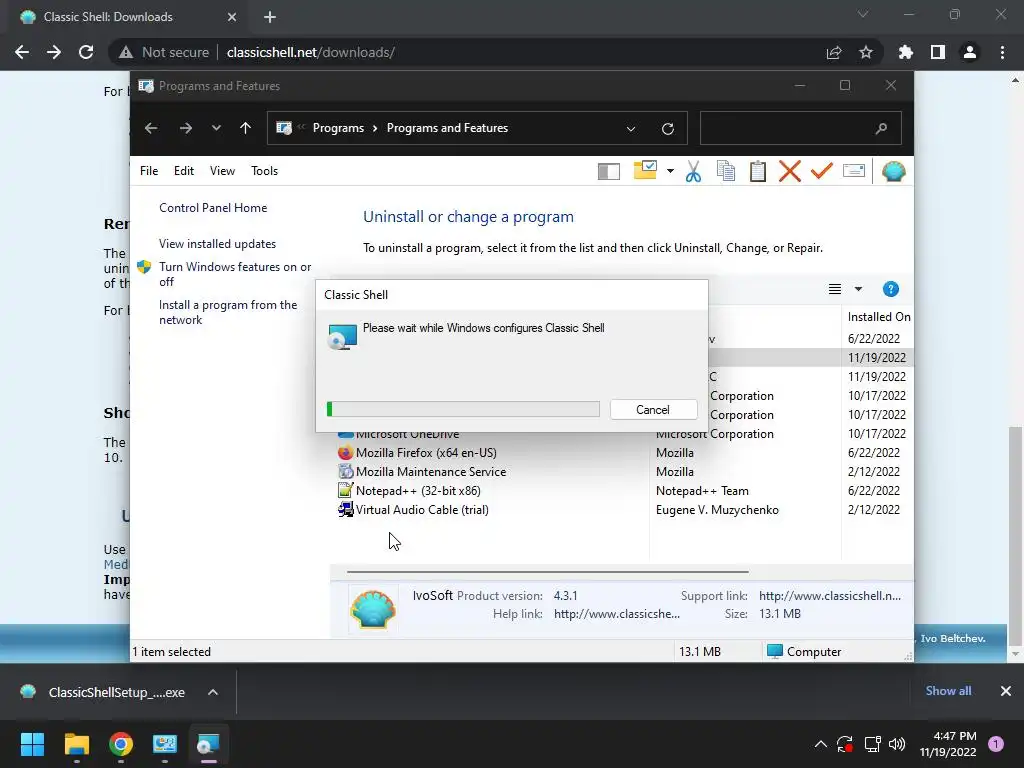The height and width of the screenshot is (768, 1024).
Task: Open Control Panel Home link
Action: [x=213, y=208]
